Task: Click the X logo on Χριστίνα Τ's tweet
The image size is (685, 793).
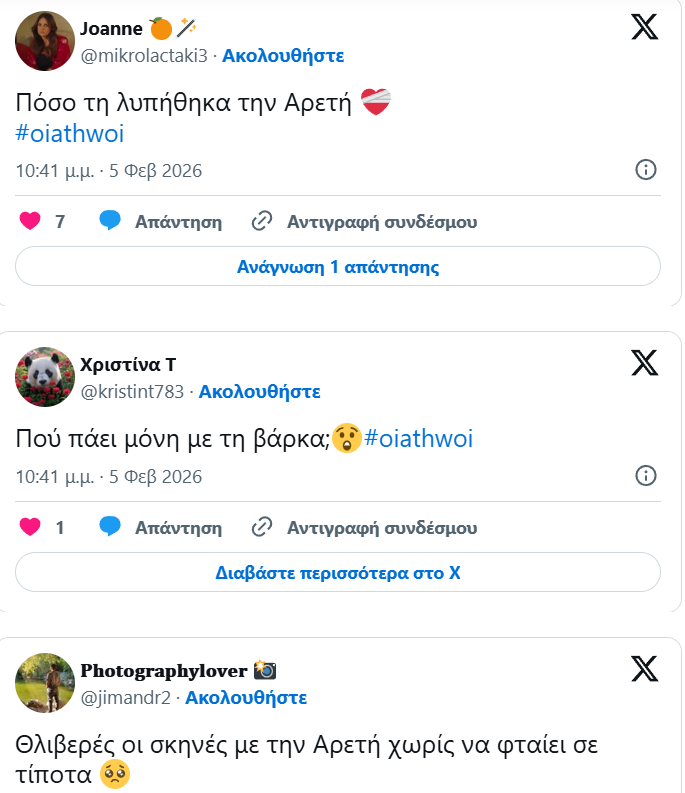Action: tap(645, 362)
